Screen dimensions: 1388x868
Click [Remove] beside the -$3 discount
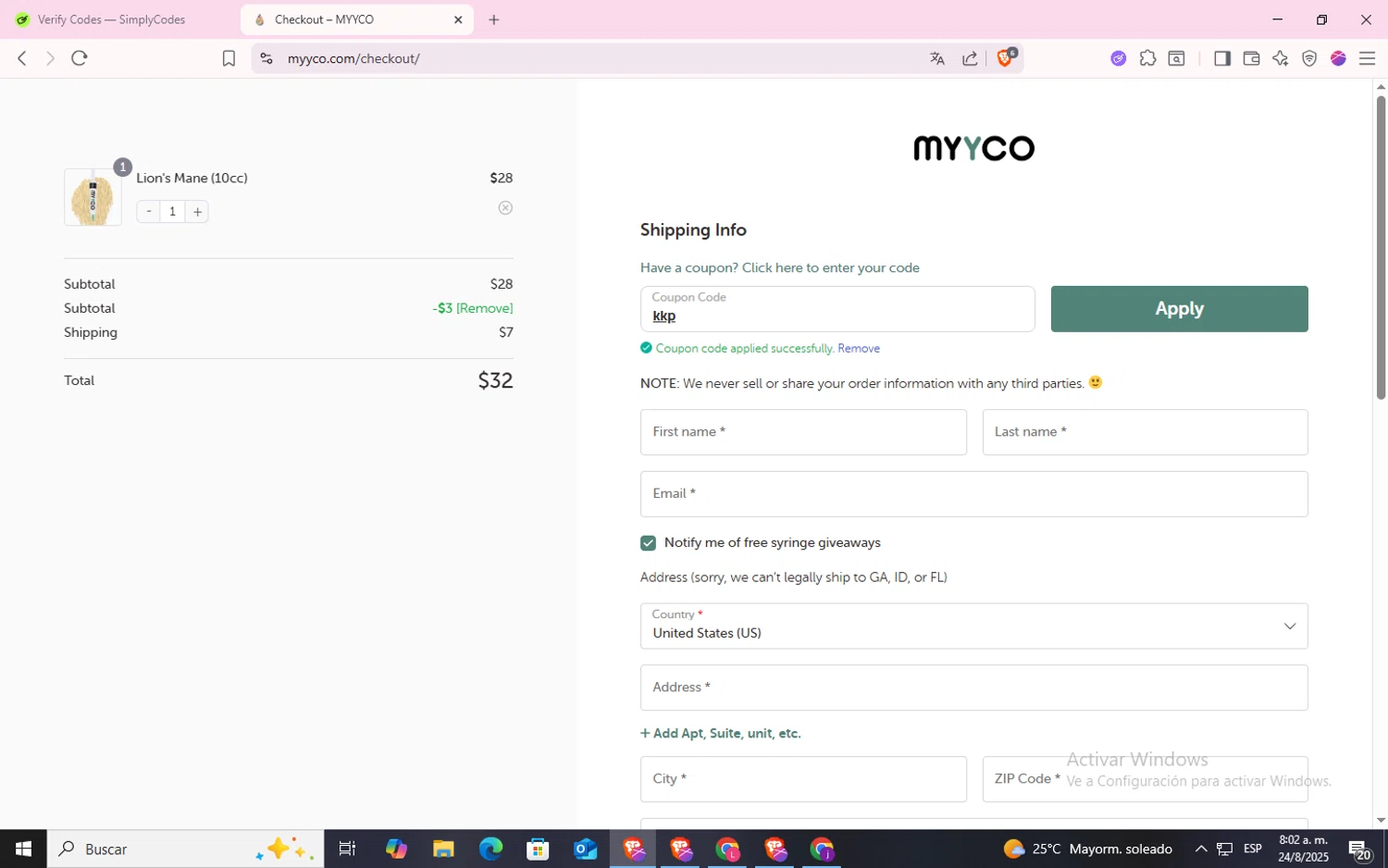pos(484,308)
